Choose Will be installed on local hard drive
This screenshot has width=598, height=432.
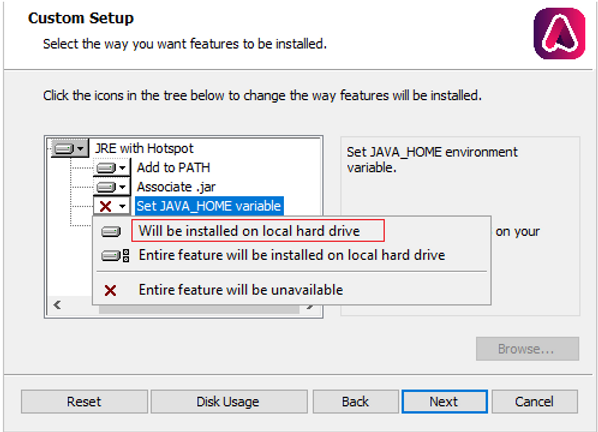291,231
